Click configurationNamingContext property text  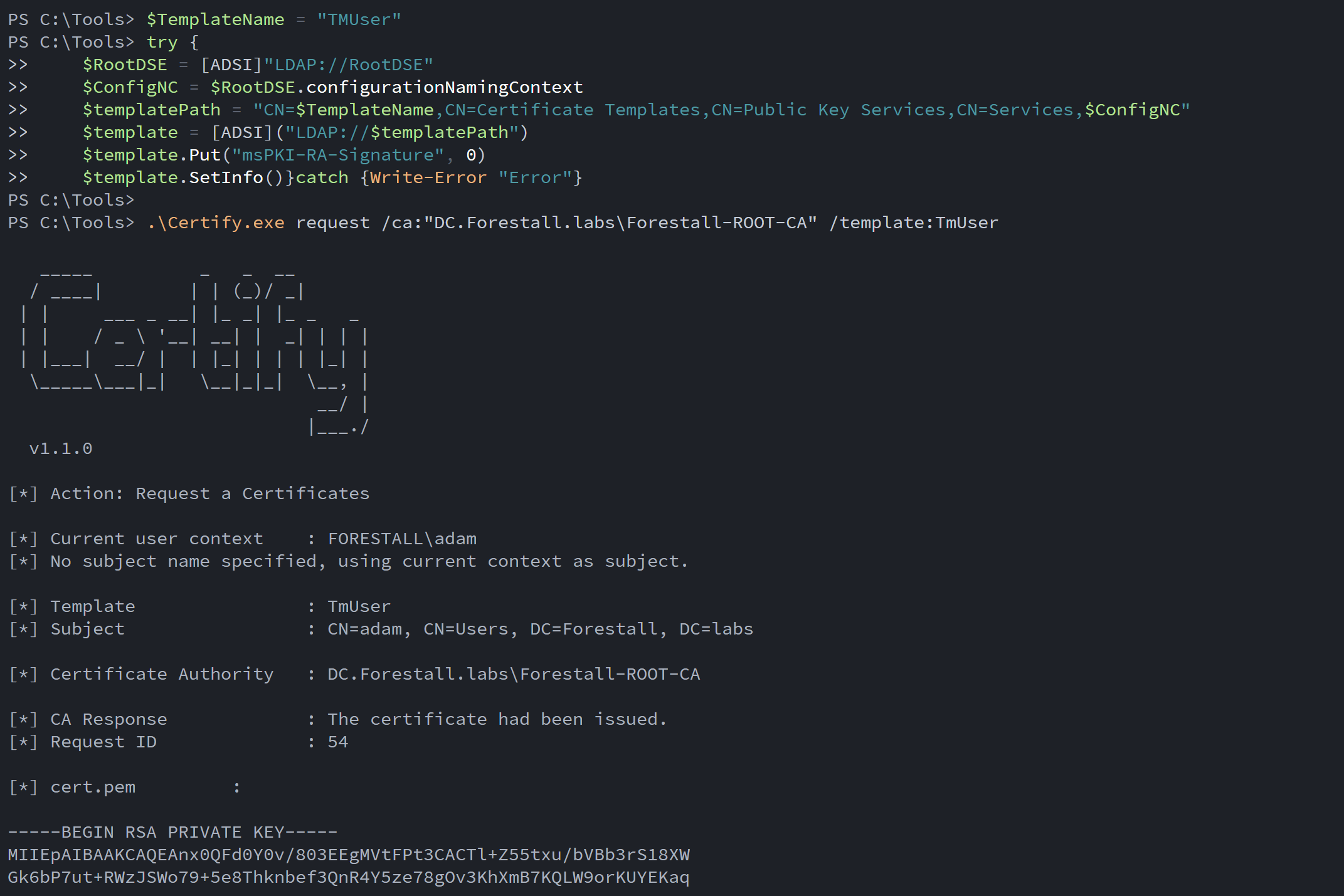pos(445,87)
